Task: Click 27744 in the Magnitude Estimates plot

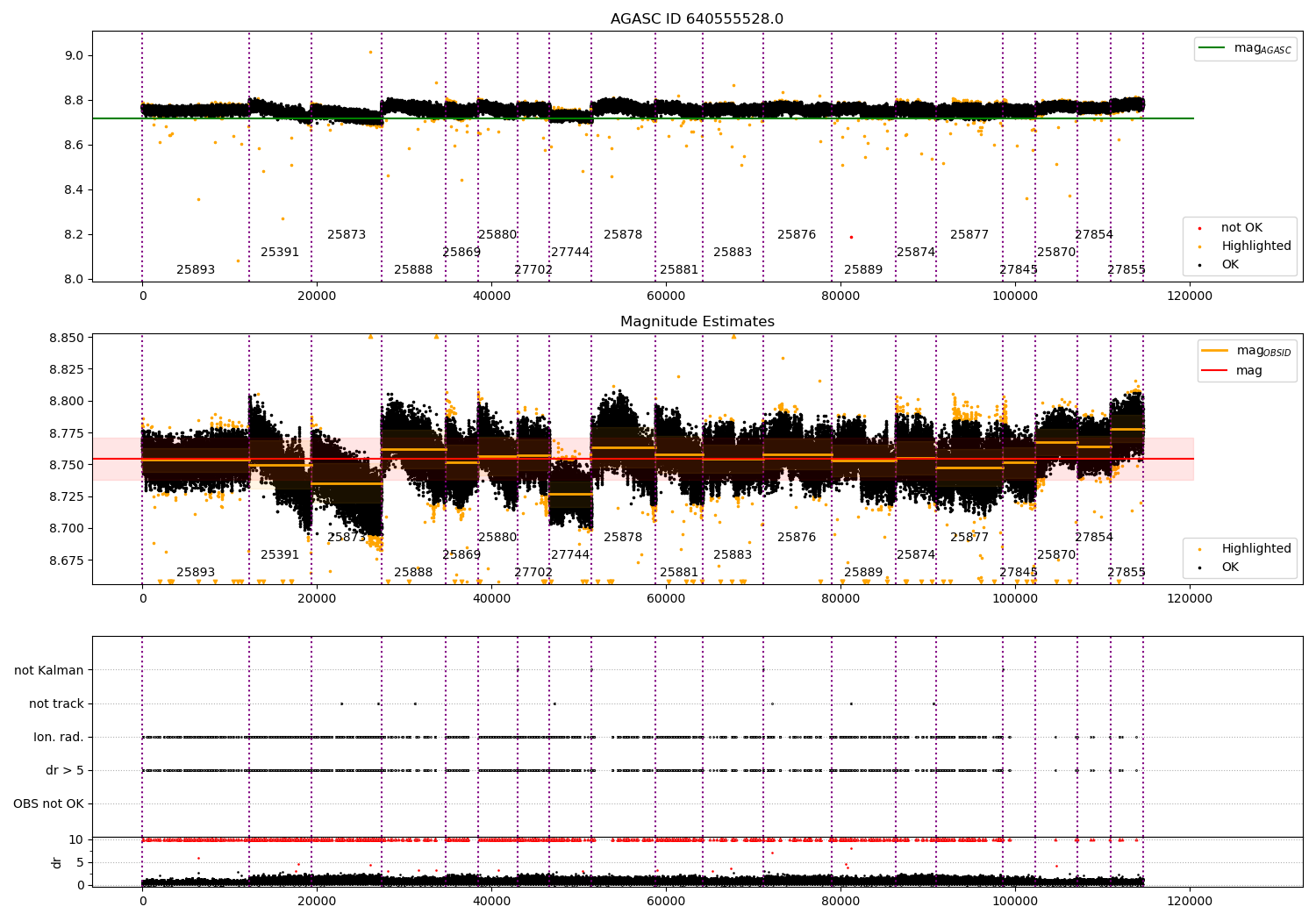Action: (x=570, y=555)
